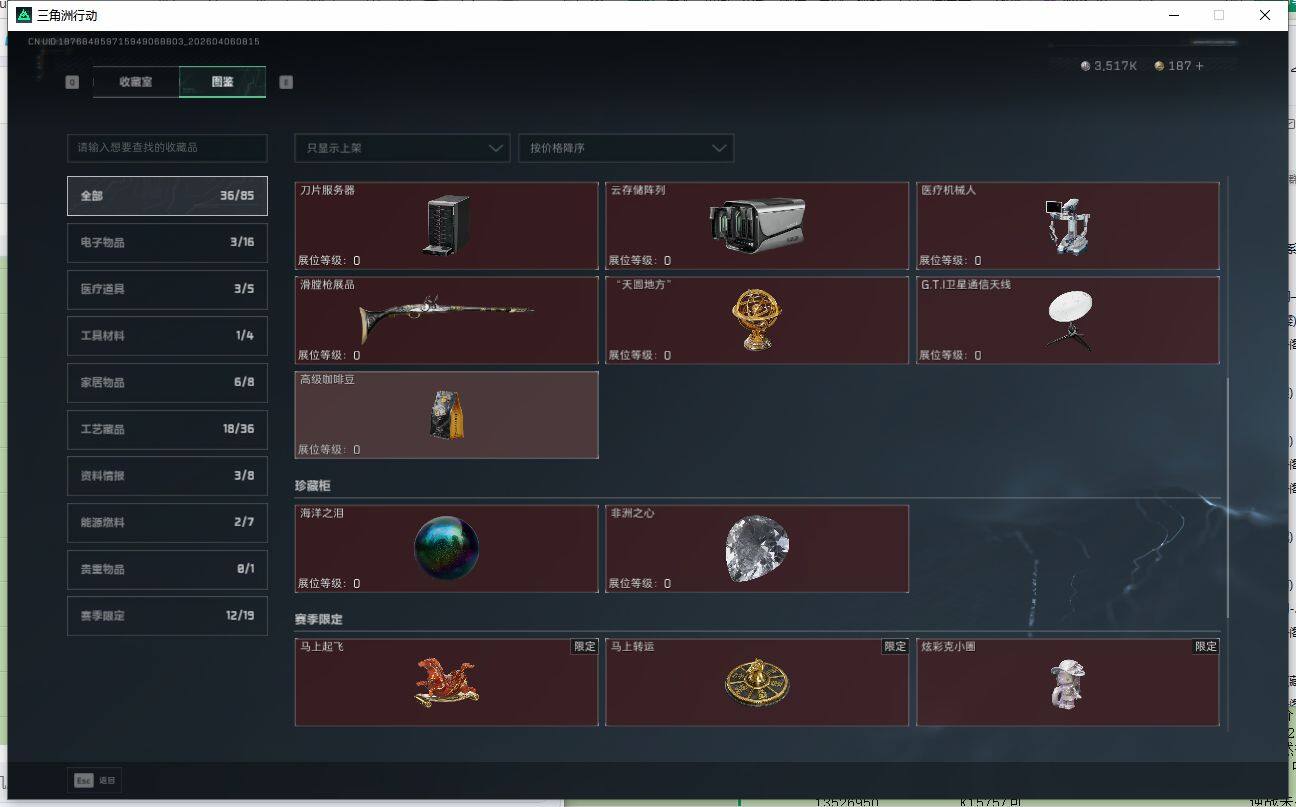Click the Esc 返回 back button

coord(95,780)
